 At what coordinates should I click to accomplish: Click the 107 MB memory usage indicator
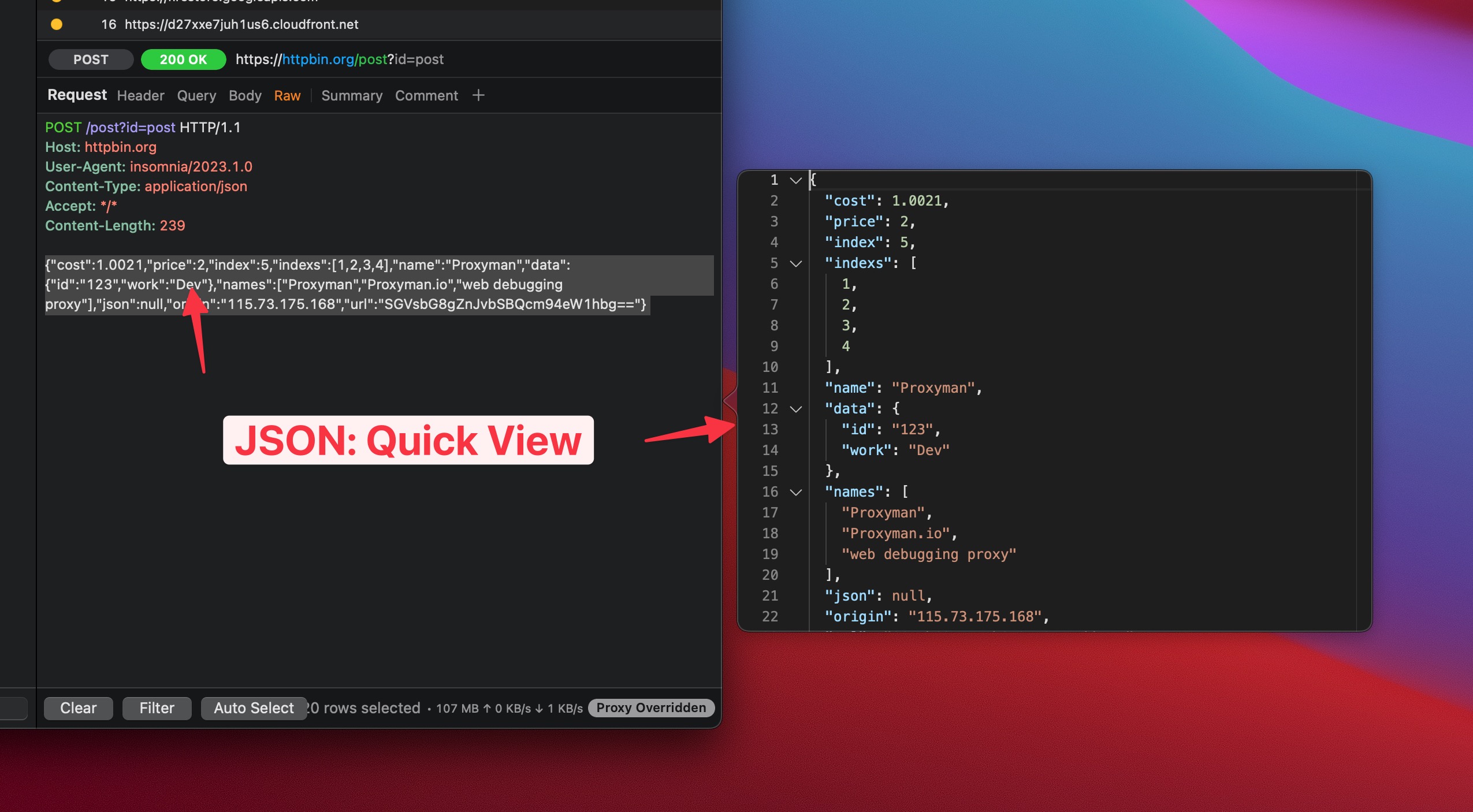tap(457, 709)
